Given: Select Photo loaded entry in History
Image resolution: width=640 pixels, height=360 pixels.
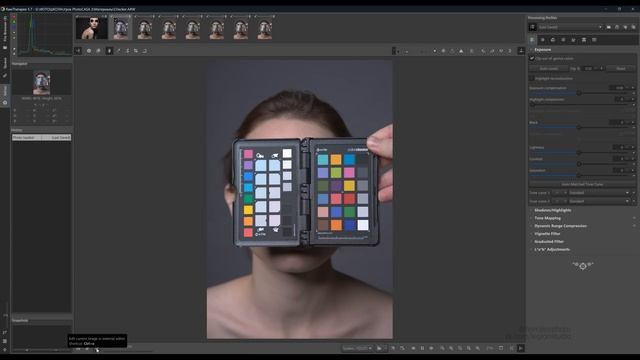Looking at the screenshot, I should click(x=42, y=138).
